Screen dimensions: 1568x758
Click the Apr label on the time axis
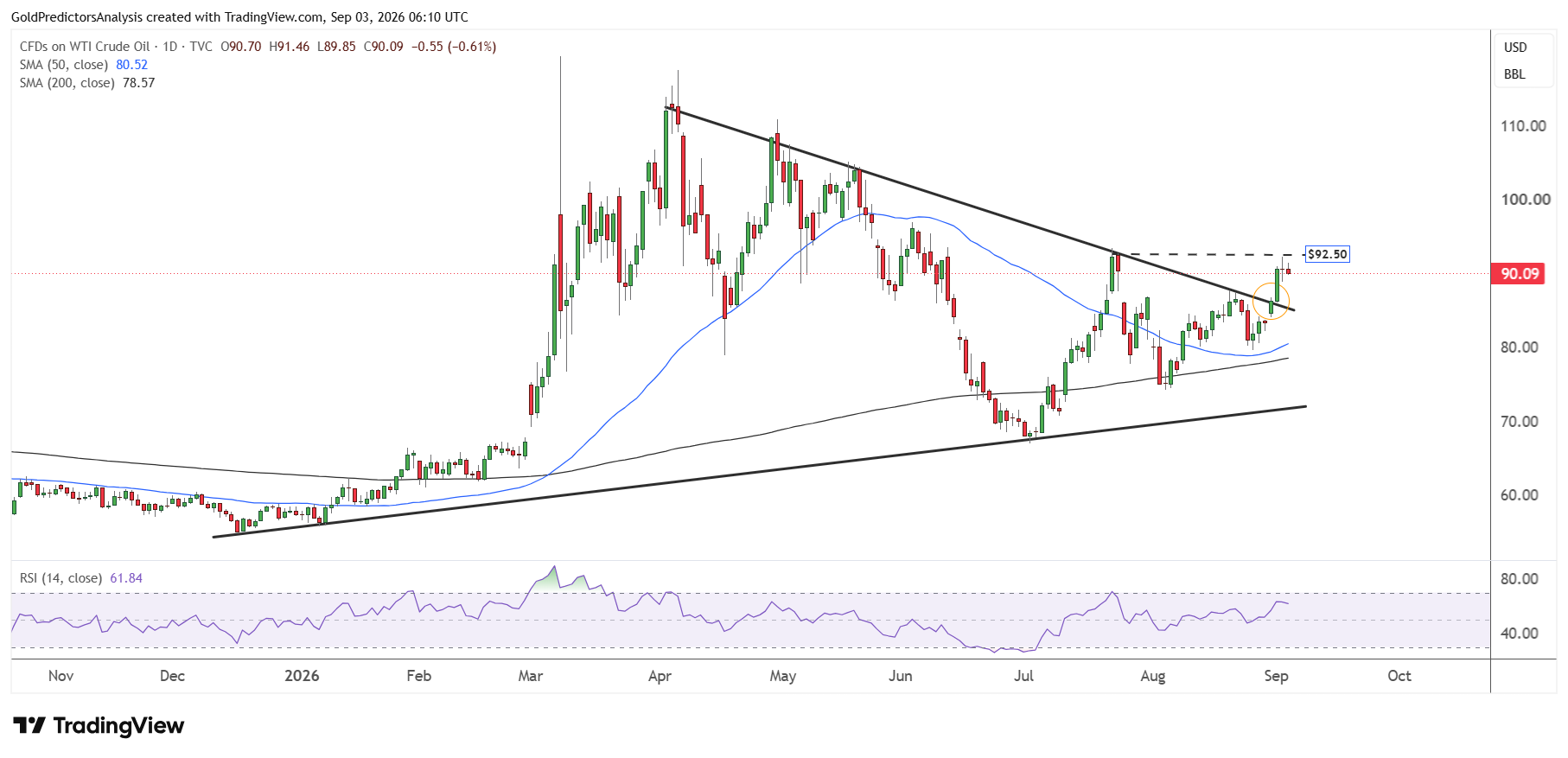tap(660, 676)
